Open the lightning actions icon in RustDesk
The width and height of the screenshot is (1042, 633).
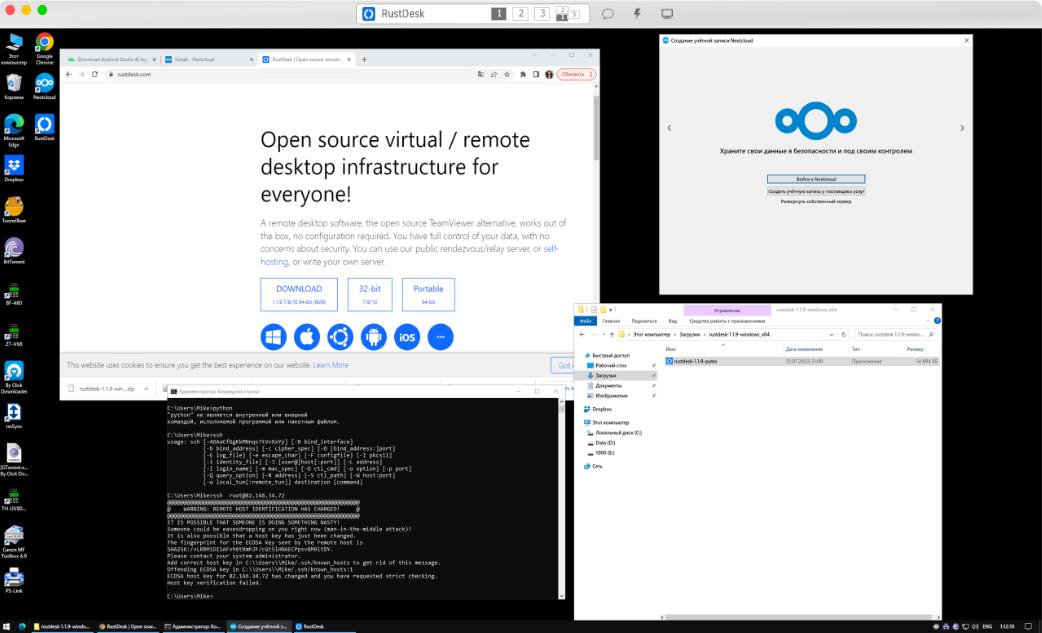pos(636,14)
